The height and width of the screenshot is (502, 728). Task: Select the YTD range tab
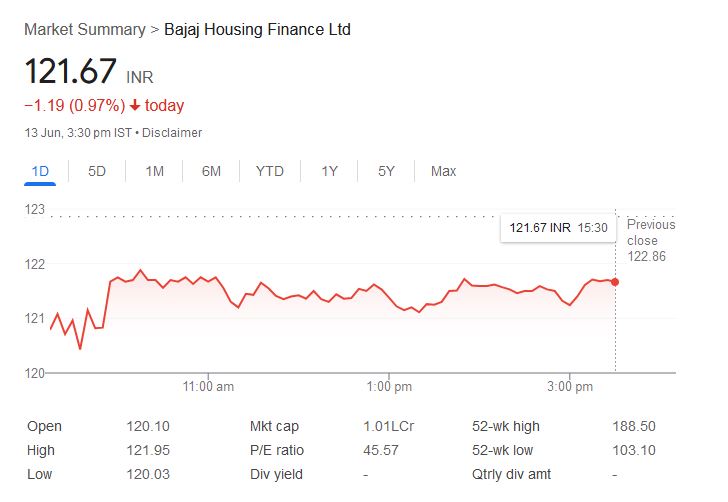(269, 171)
